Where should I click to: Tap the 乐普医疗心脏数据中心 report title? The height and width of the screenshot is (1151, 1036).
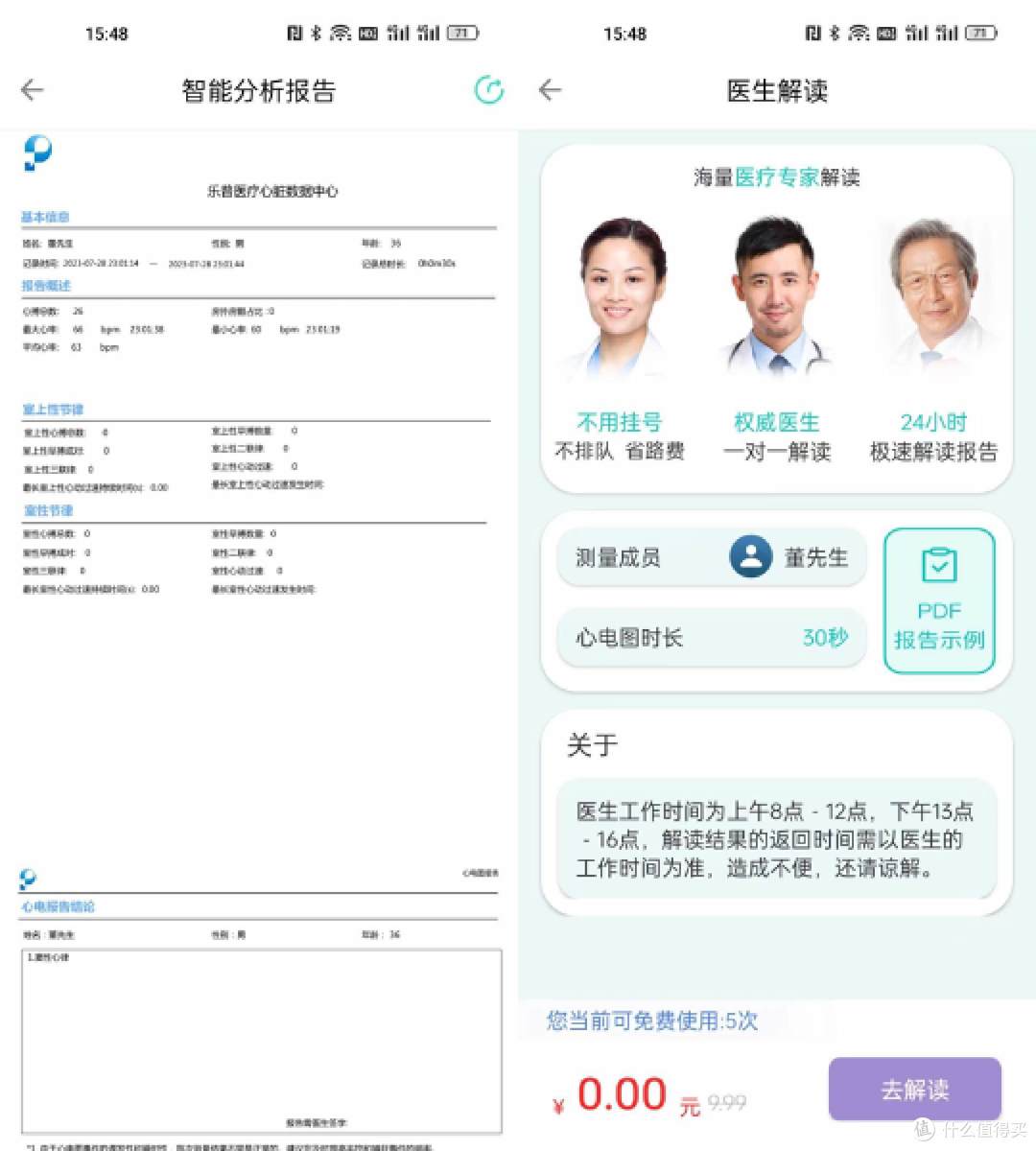(272, 191)
